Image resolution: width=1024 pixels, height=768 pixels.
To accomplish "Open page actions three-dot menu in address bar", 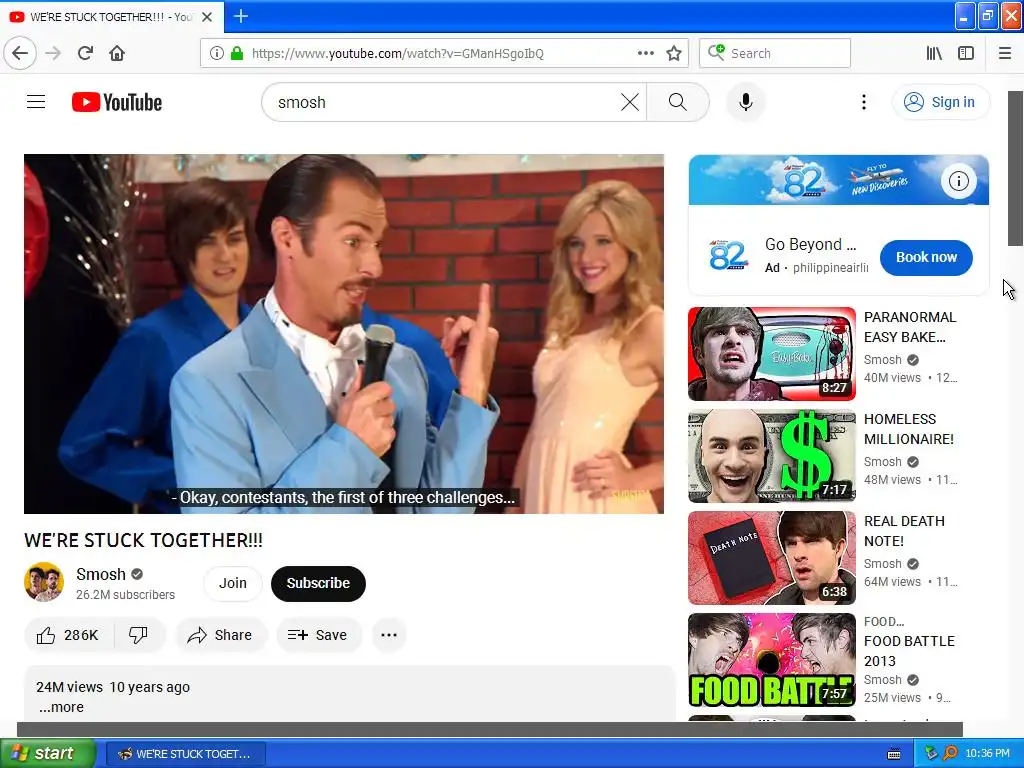I will (645, 54).
